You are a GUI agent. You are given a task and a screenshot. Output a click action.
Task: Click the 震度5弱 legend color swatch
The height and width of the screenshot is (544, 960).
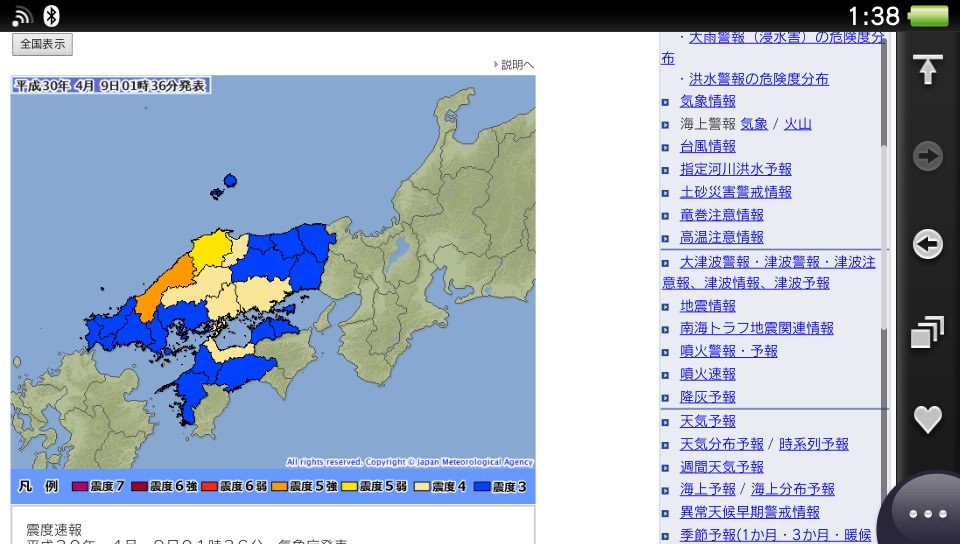coord(349,487)
